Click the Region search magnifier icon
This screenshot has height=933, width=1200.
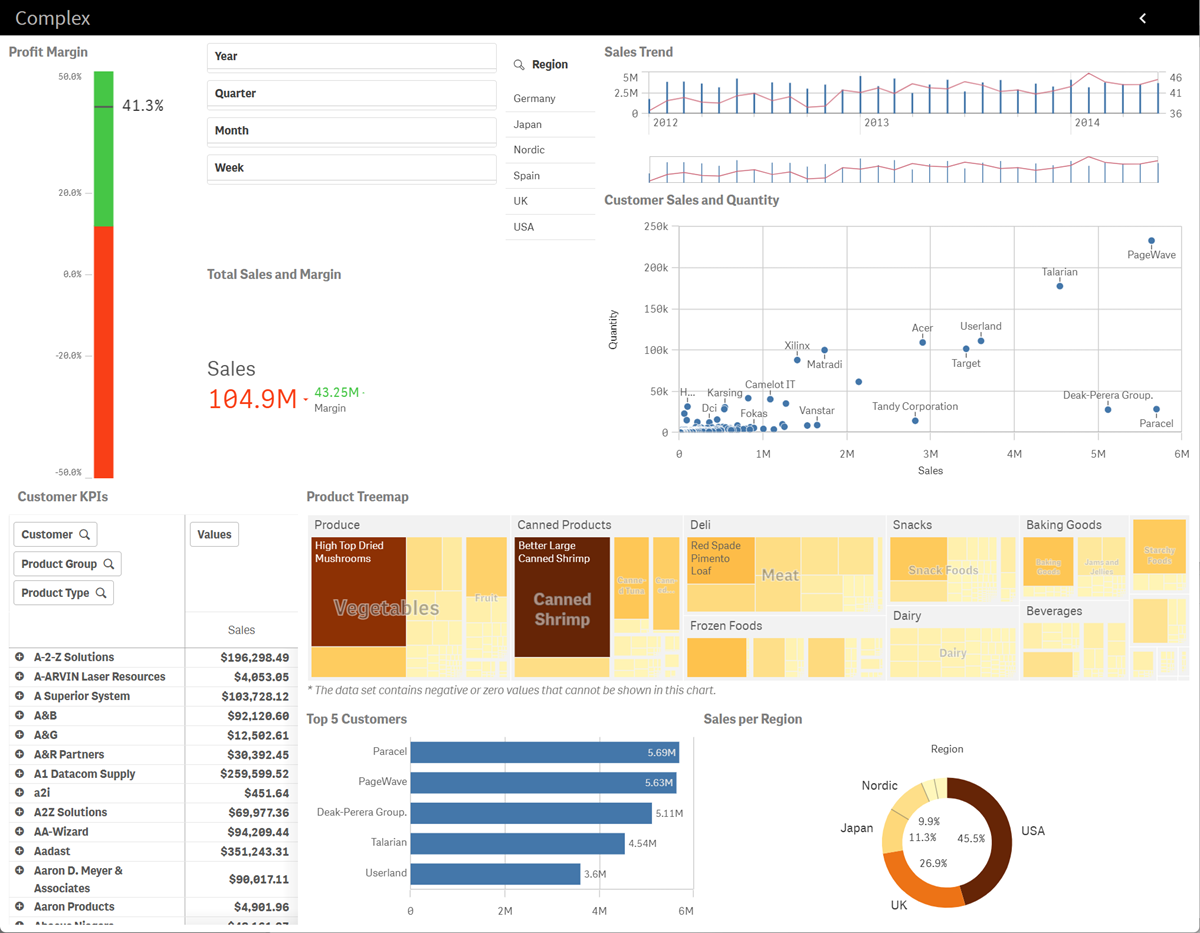(521, 63)
